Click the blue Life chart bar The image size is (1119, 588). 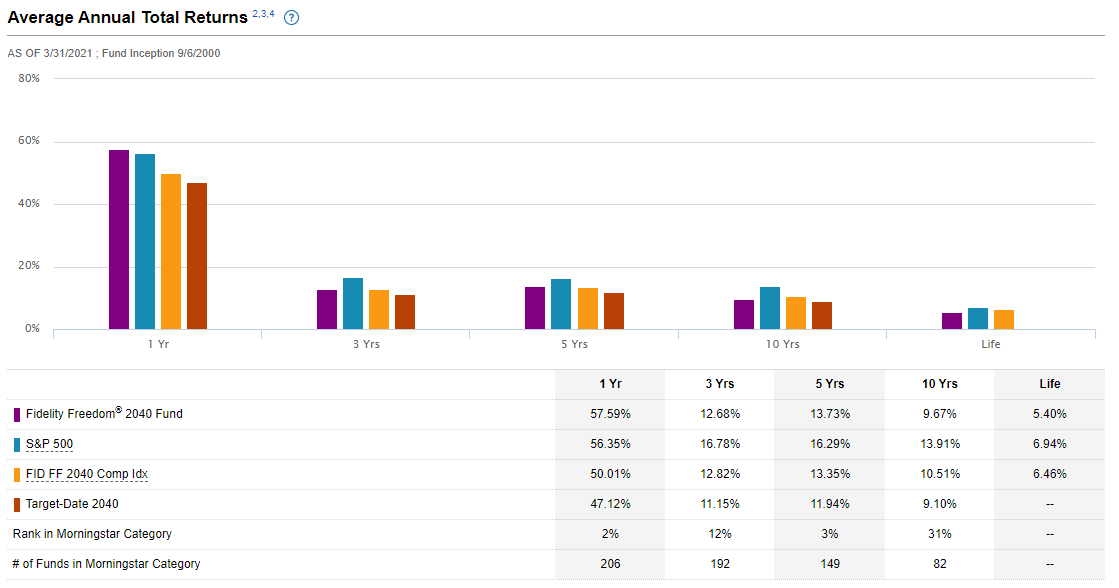(x=978, y=319)
